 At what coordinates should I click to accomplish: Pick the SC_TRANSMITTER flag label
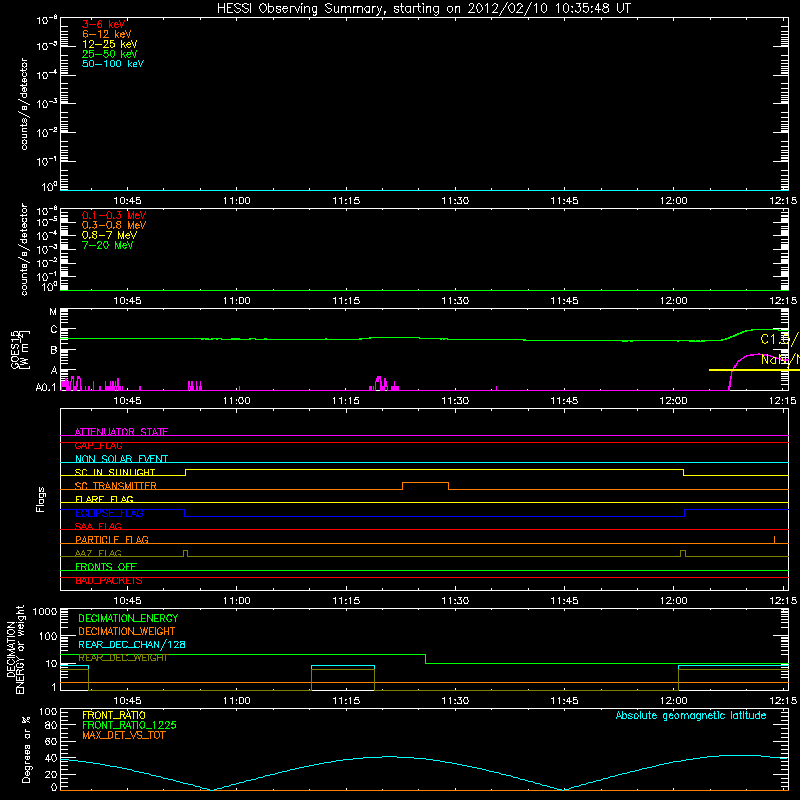coord(116,486)
